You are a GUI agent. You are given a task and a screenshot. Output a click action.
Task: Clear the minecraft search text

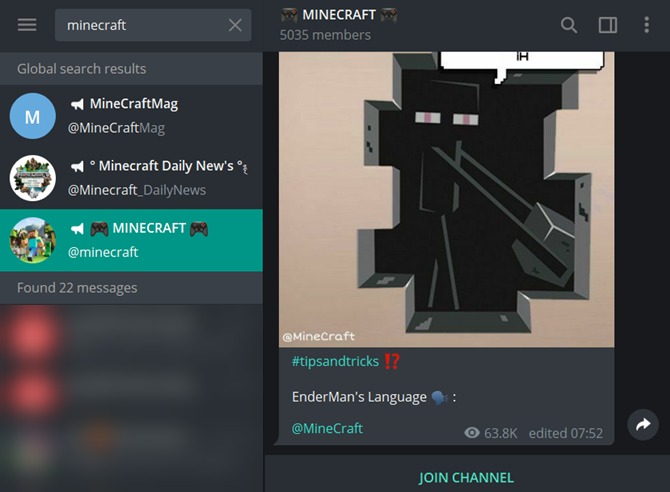(235, 25)
